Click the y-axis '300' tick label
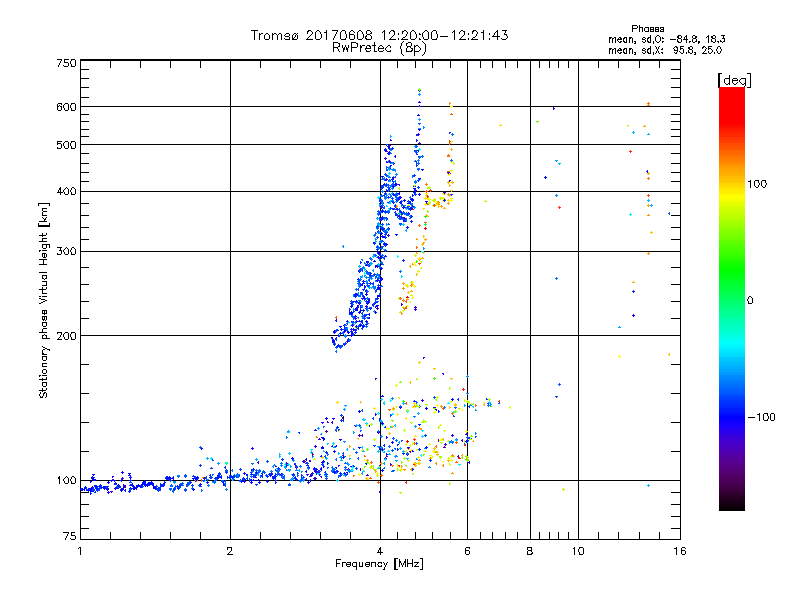 coord(67,252)
